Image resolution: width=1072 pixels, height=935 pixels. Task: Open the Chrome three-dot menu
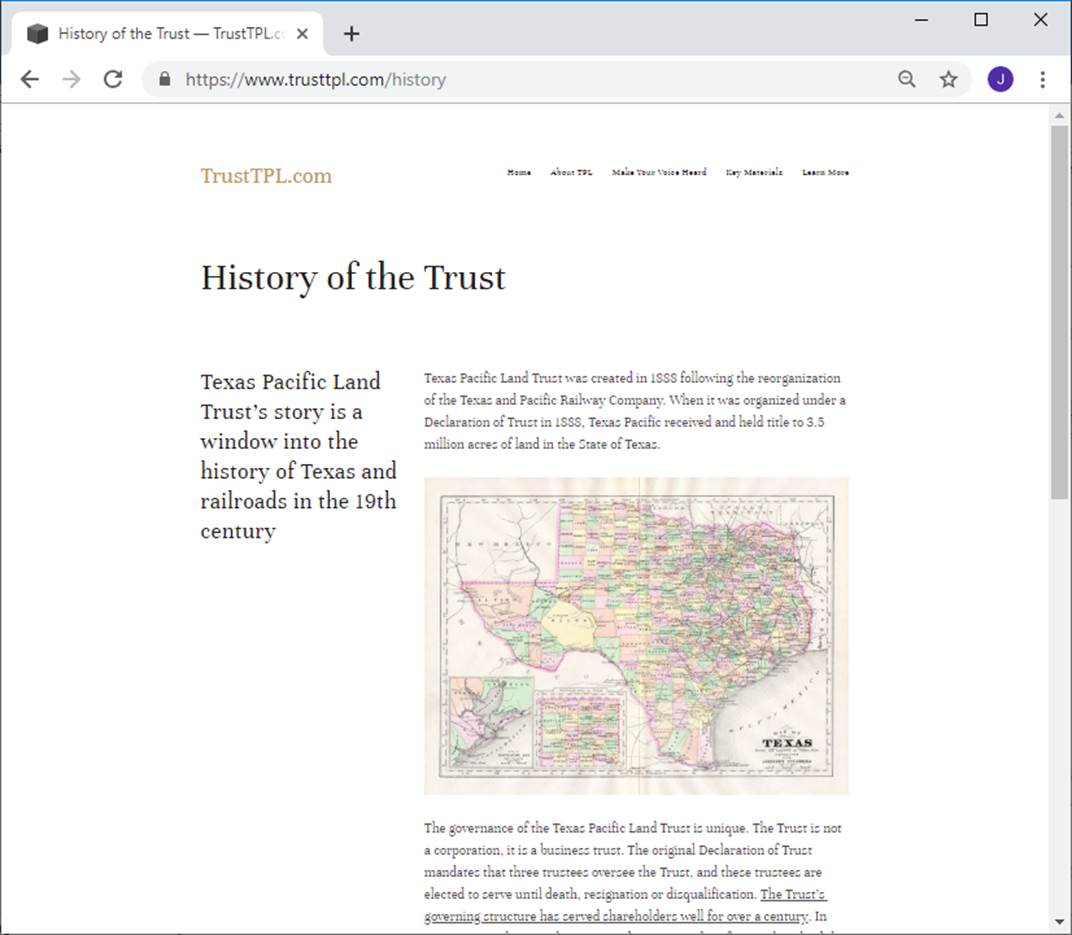pos(1042,80)
